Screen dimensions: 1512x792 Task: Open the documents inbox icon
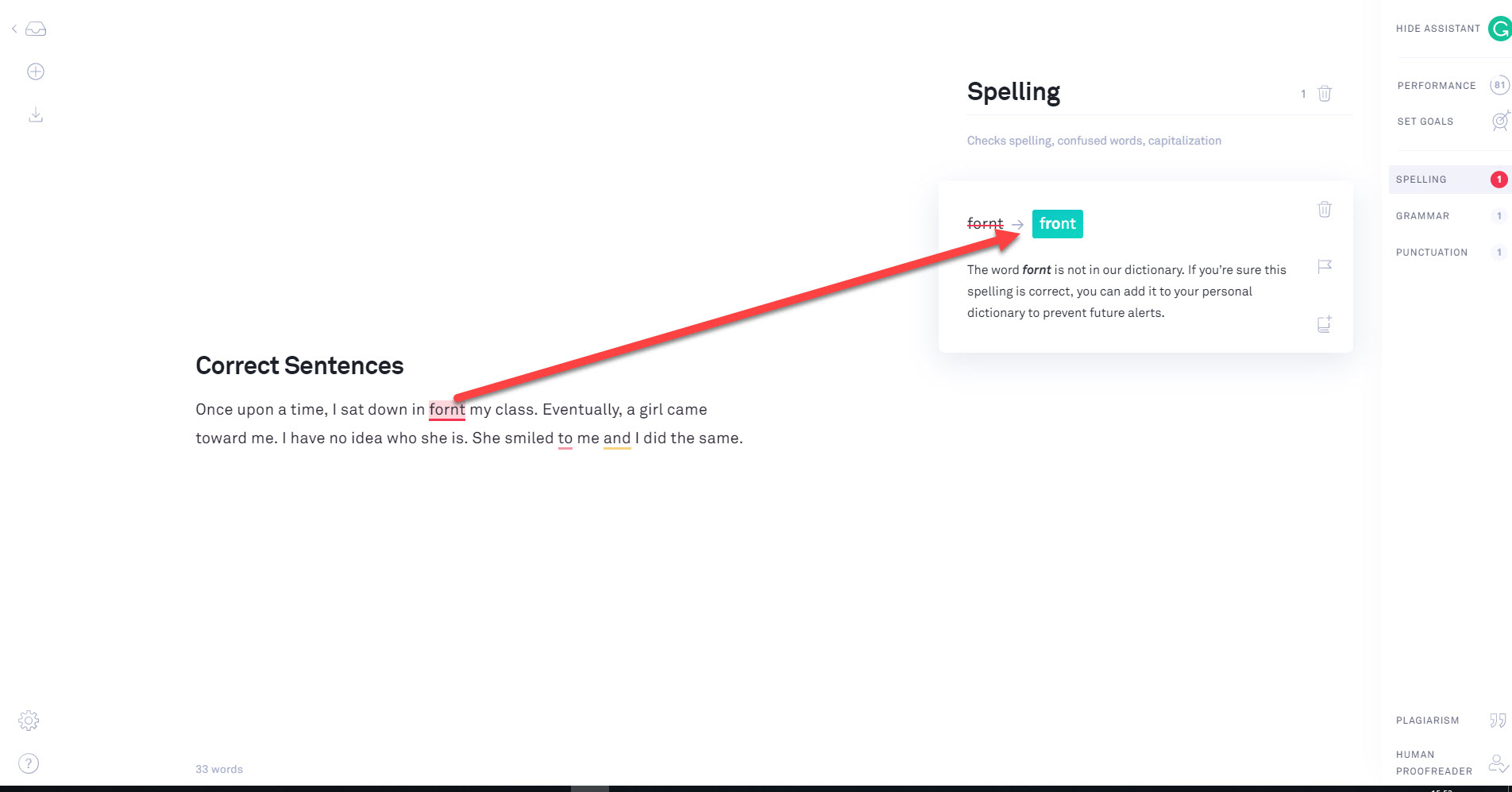point(36,29)
